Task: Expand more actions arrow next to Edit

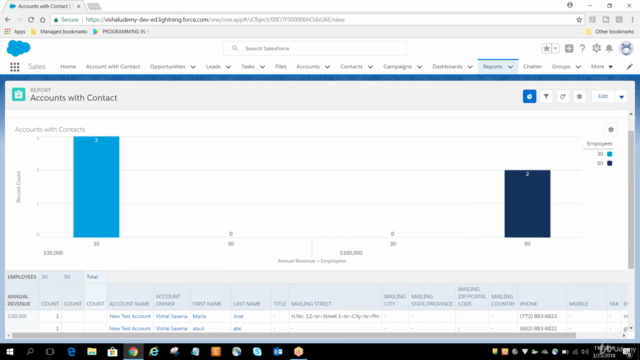Action: 622,97
